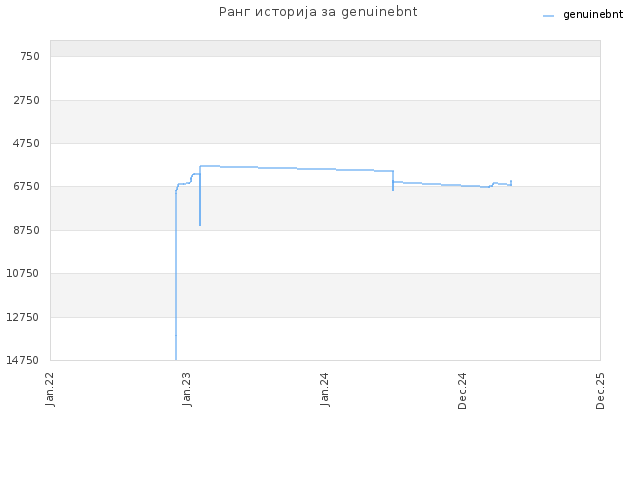
Task: Click the 14750 y-axis label
Action: click(23, 360)
